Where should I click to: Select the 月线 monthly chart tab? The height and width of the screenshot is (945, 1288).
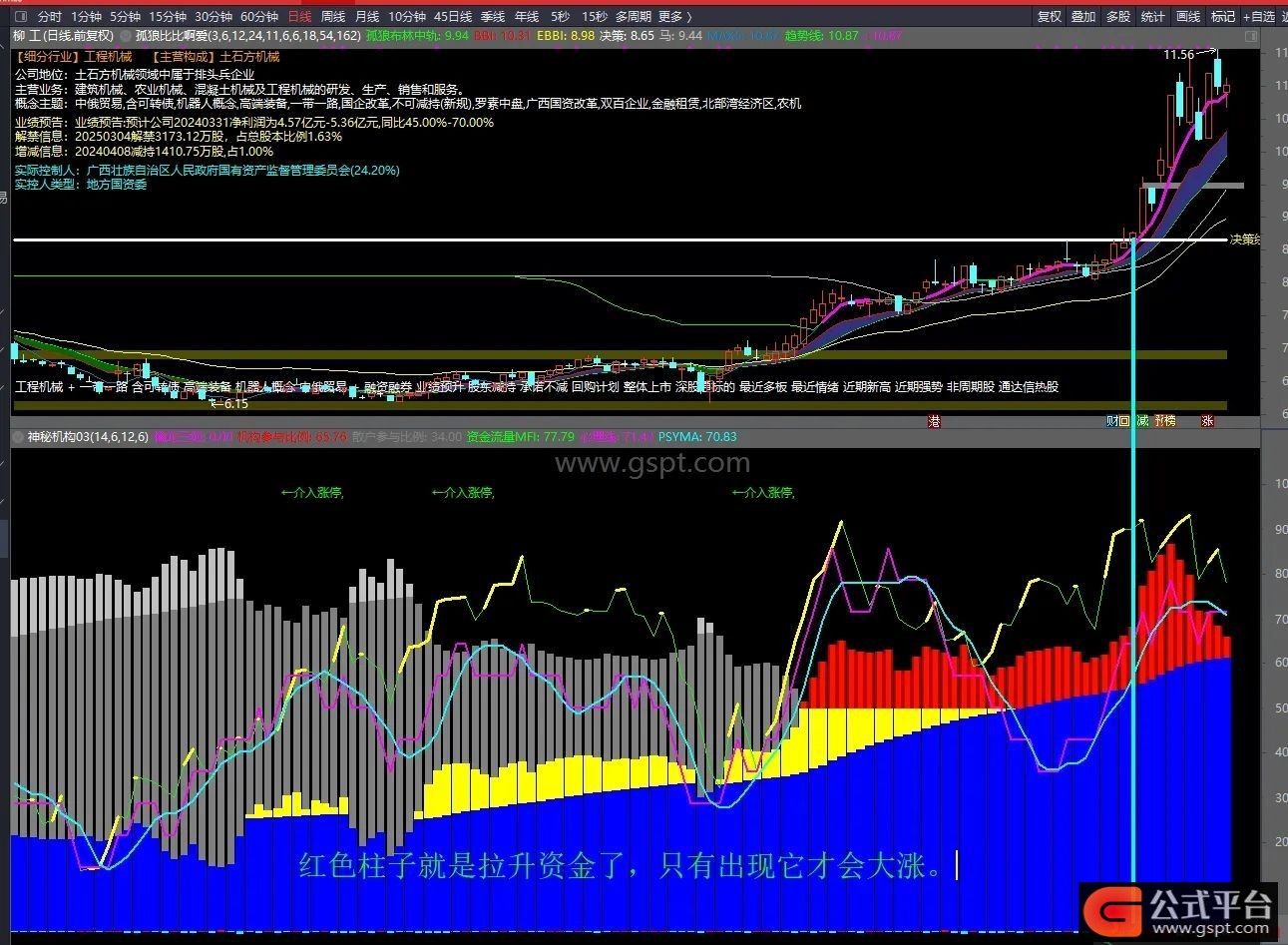(367, 16)
